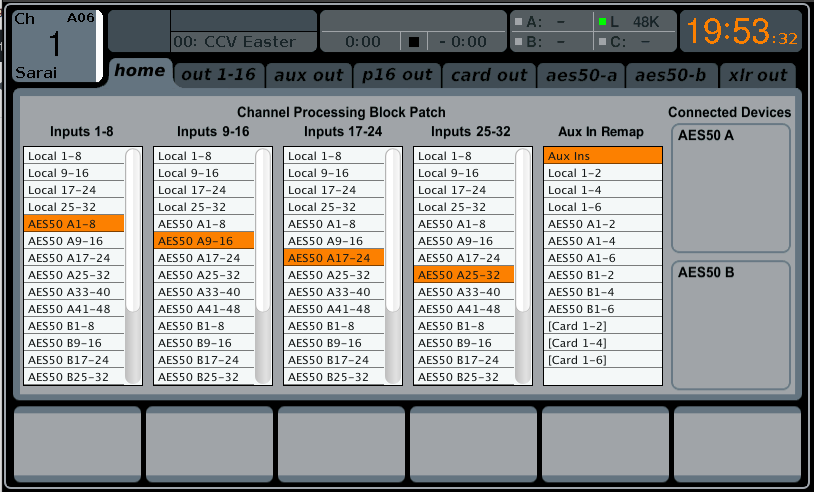The image size is (814, 492).
Task: Pick Local 25-32 in Inputs 25-32 list
Action: point(464,207)
